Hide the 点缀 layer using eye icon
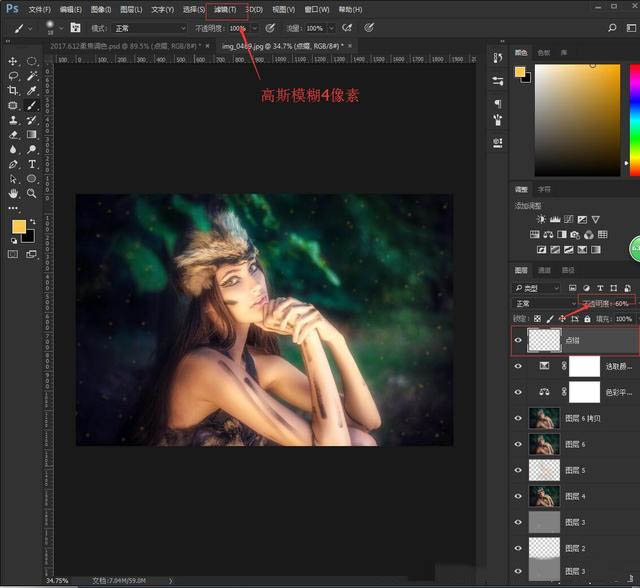 click(518, 340)
